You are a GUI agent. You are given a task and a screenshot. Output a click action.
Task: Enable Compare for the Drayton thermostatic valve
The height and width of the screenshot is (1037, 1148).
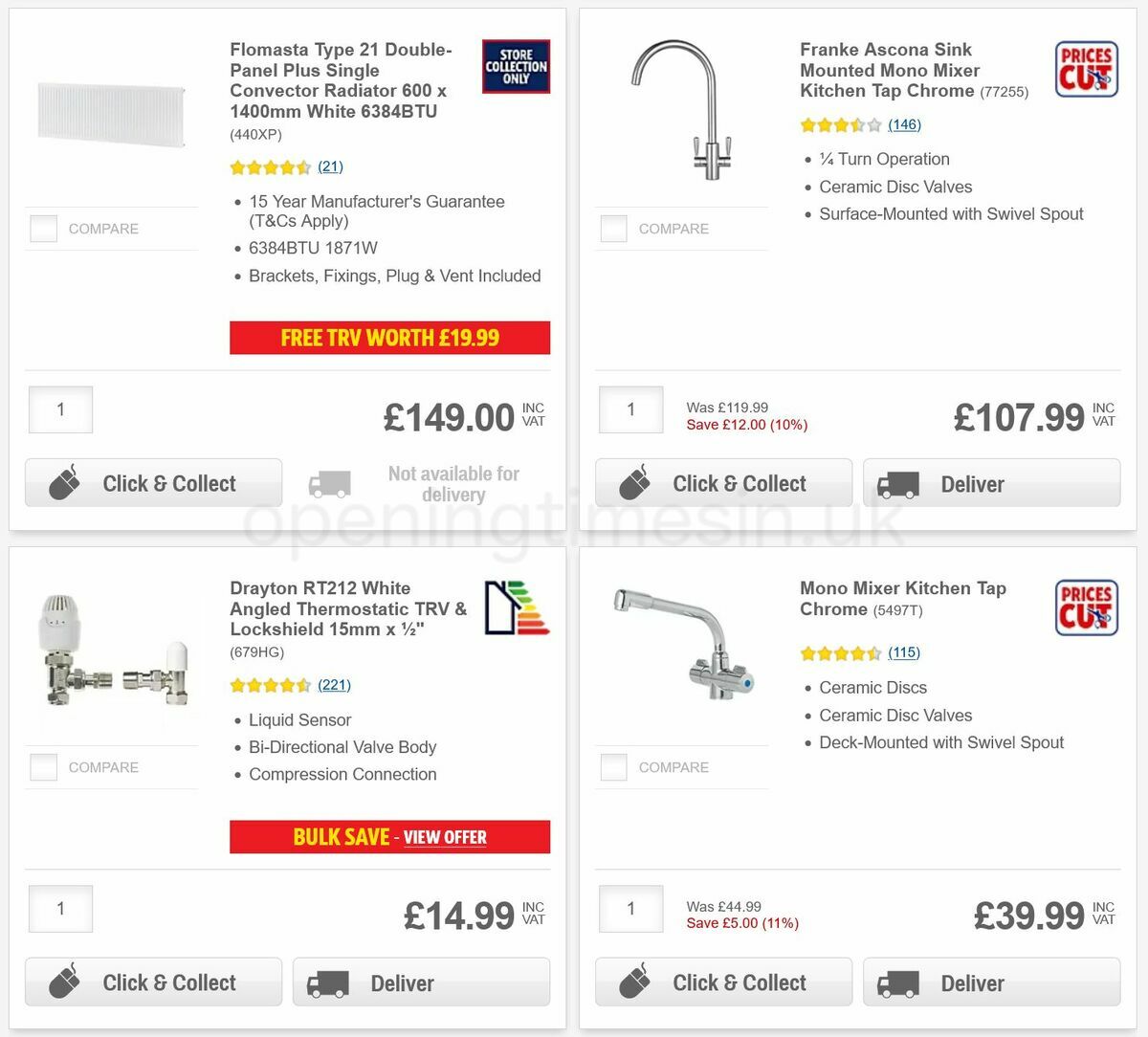(43, 766)
